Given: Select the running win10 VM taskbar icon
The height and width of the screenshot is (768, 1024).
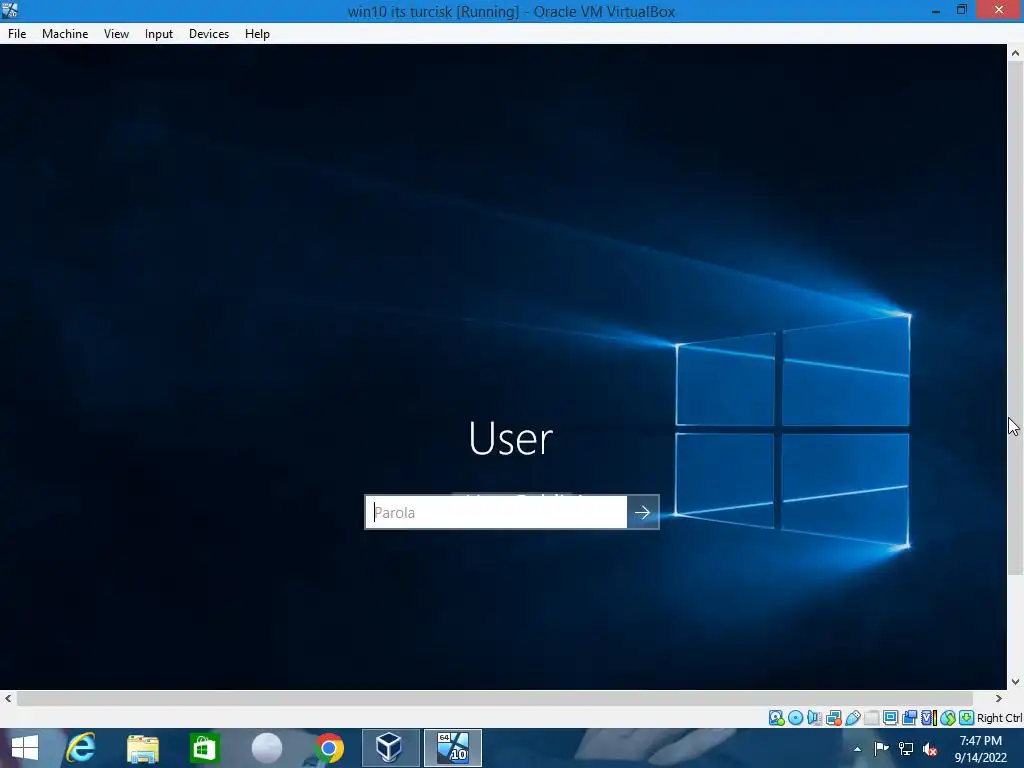Looking at the screenshot, I should (453, 748).
